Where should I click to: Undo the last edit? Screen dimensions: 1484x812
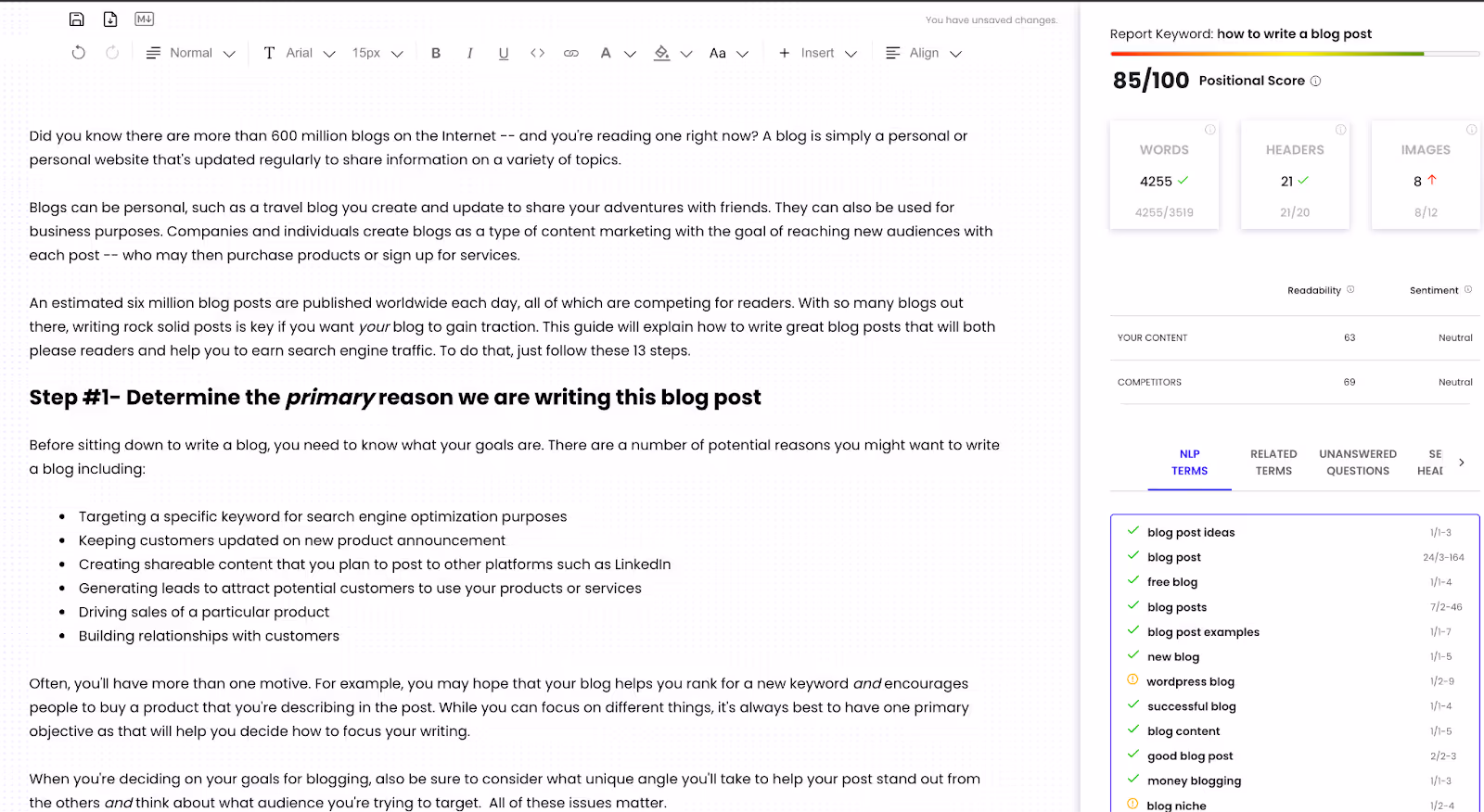79,53
